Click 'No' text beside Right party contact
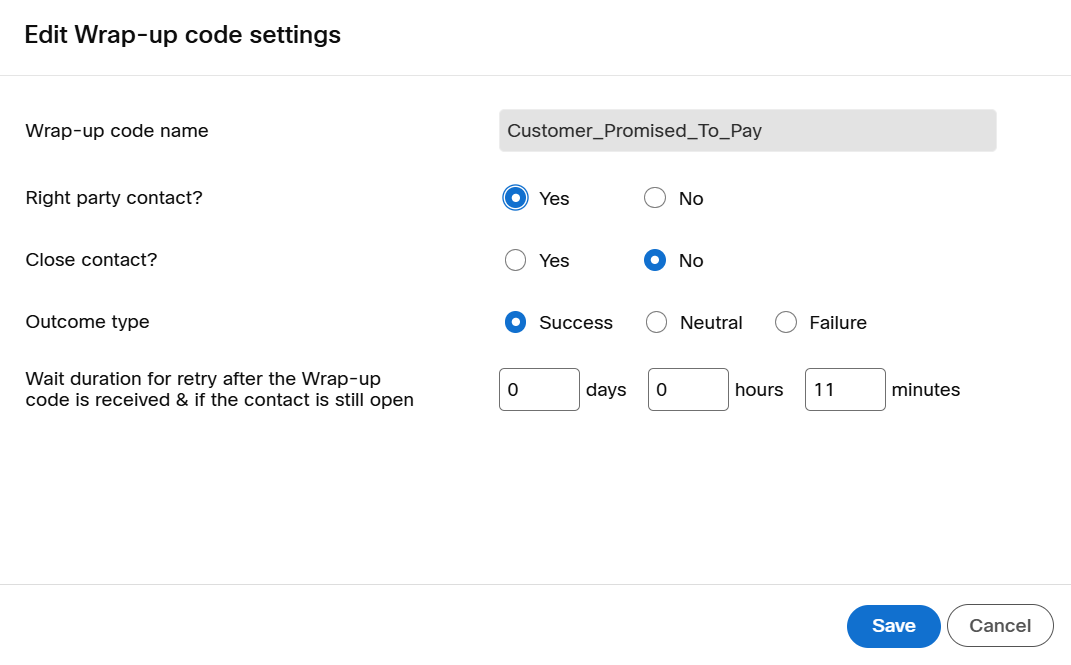The image size is (1071, 665). [x=691, y=198]
